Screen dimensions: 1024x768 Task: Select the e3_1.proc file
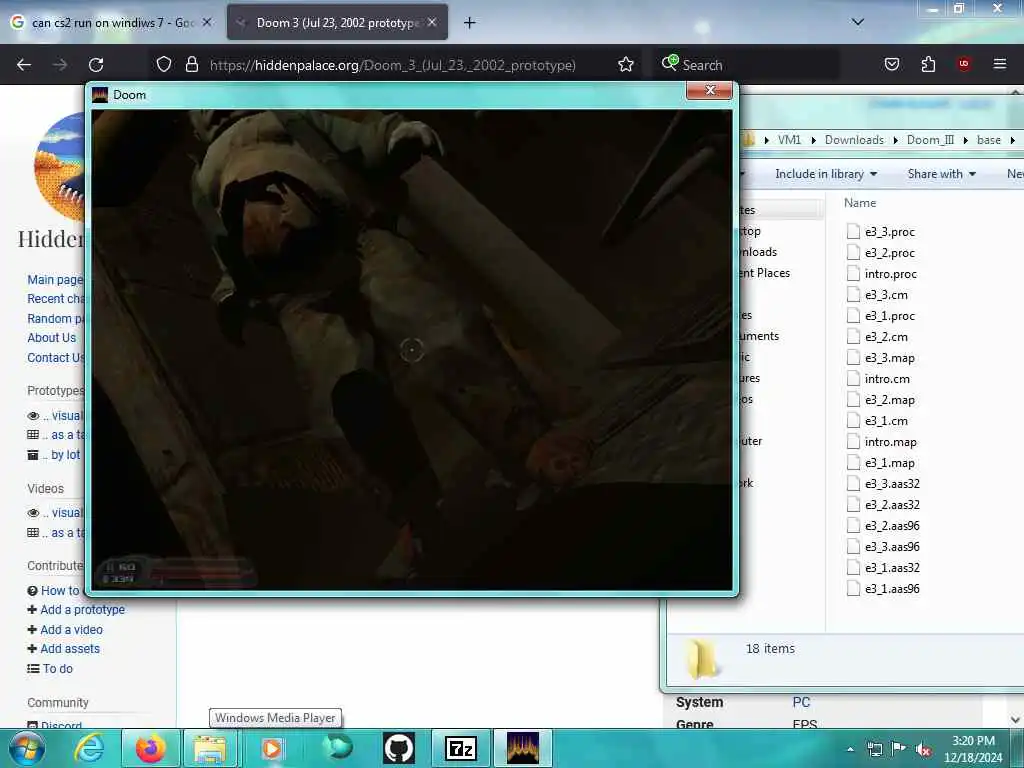[889, 315]
